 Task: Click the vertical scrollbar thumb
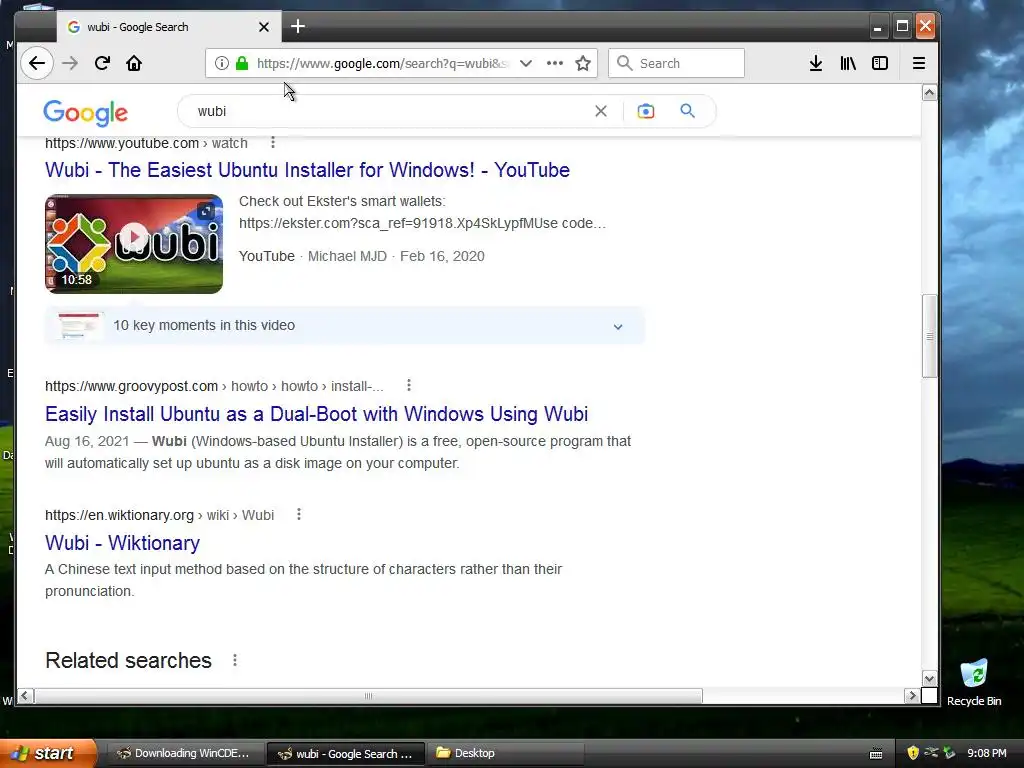(929, 336)
